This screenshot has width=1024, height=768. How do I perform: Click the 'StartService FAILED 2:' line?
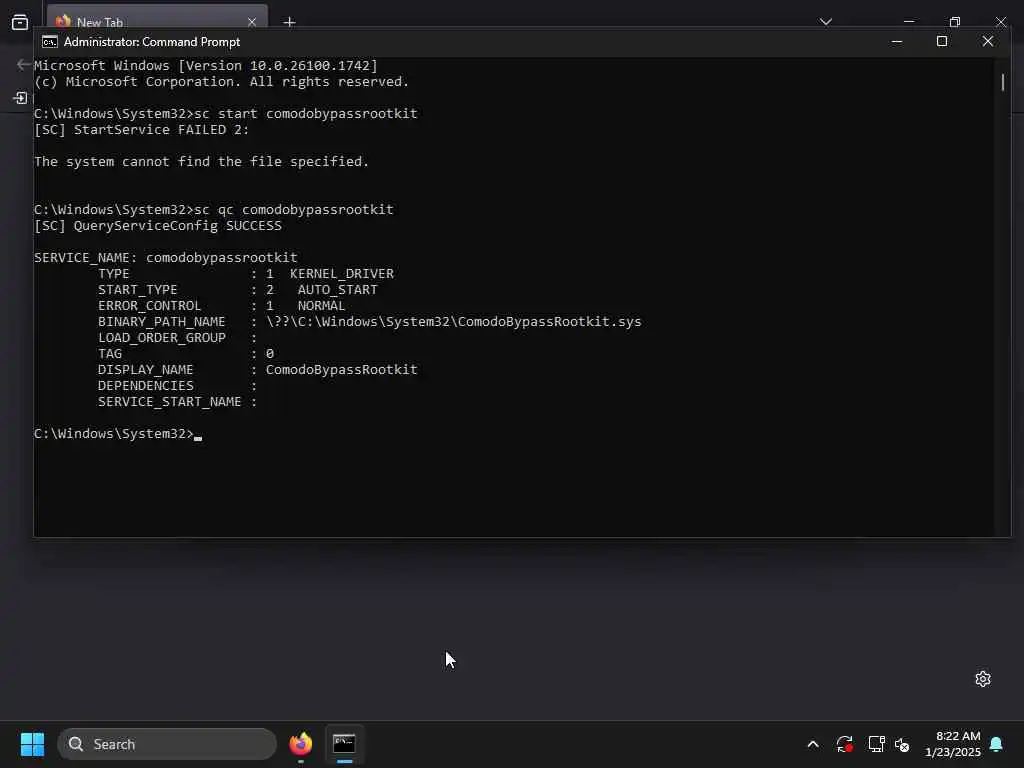pos(141,129)
